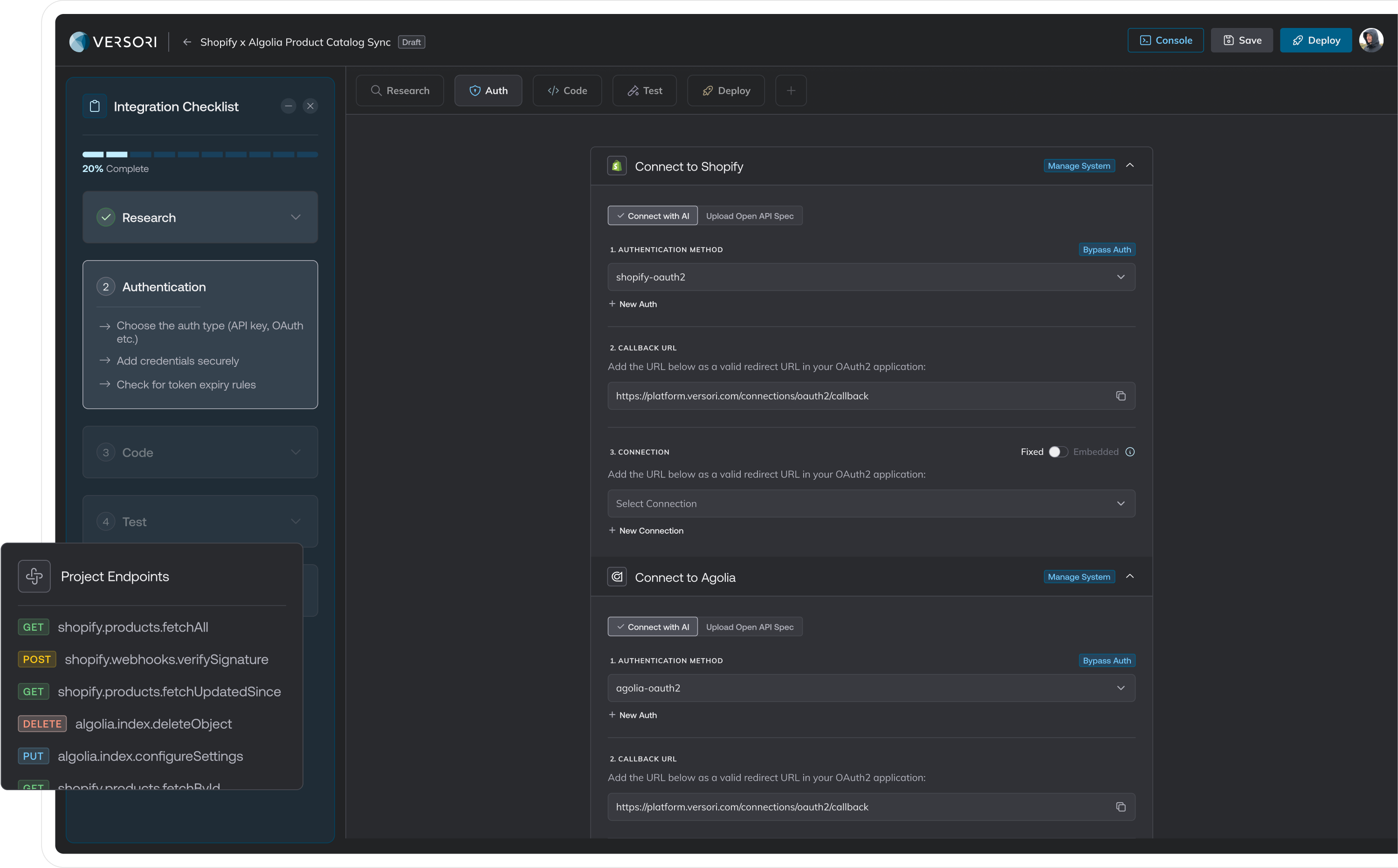Screen dimensions: 1398x868
Task: Switch to the Test tab
Action: pos(645,90)
